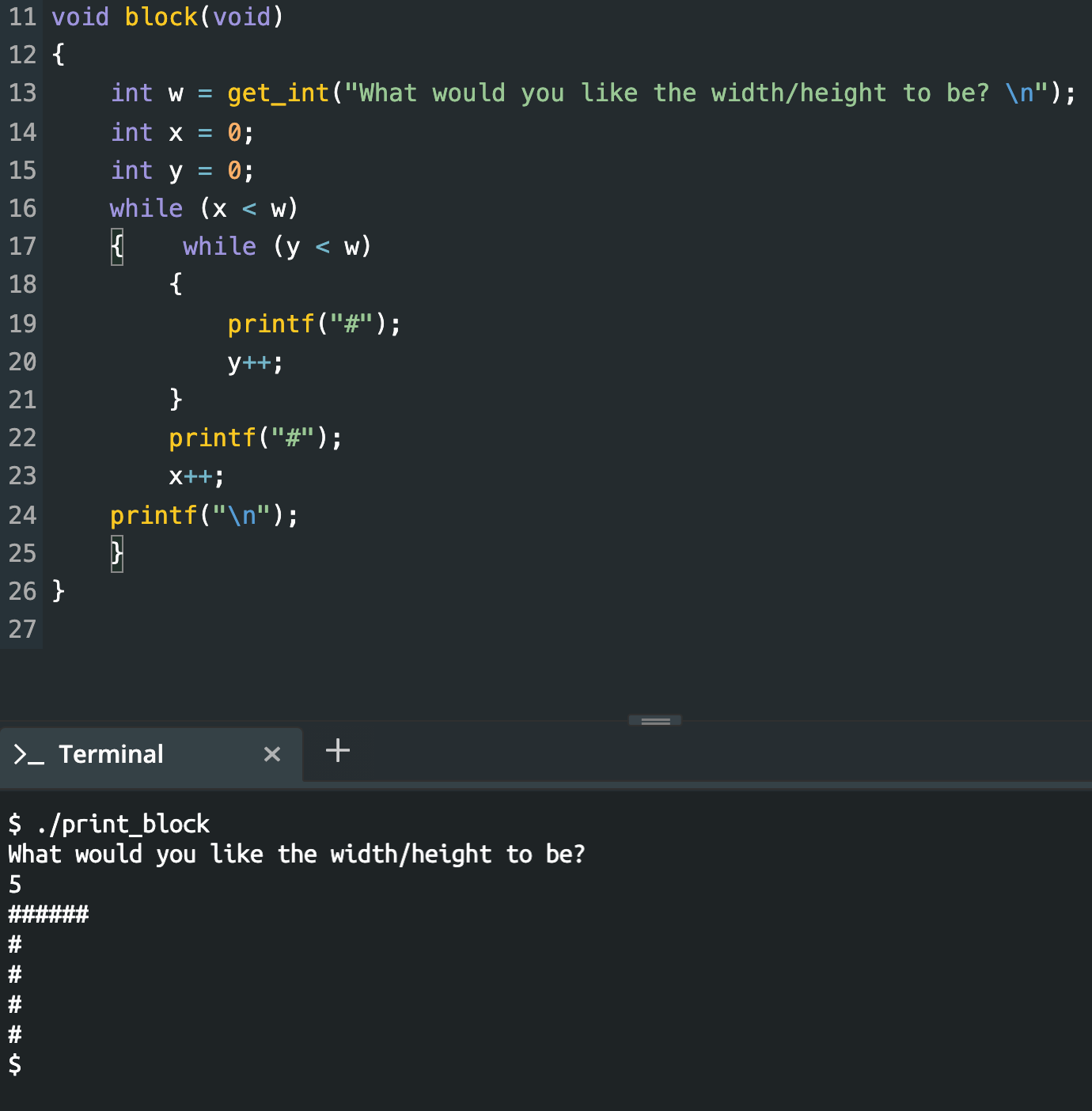This screenshot has width=1092, height=1111.
Task: Click the pane splitter handle above terminal
Action: point(655,721)
